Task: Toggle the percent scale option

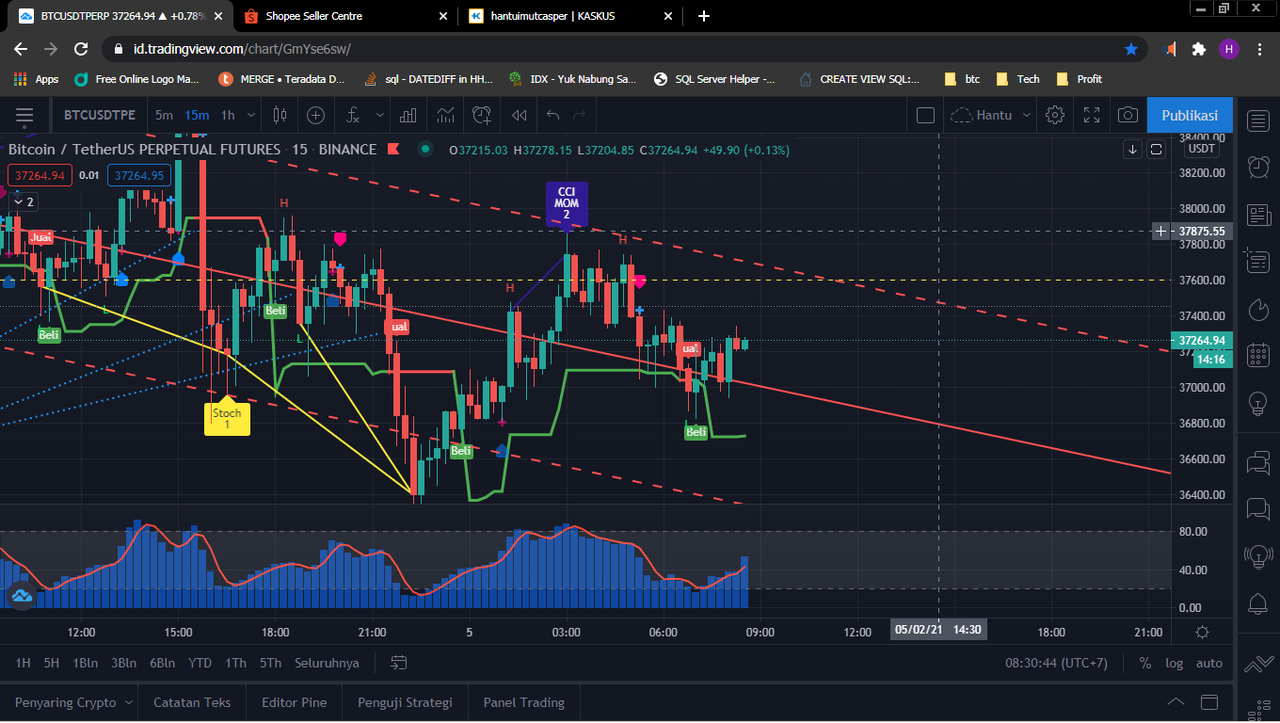Action: (x=1144, y=662)
